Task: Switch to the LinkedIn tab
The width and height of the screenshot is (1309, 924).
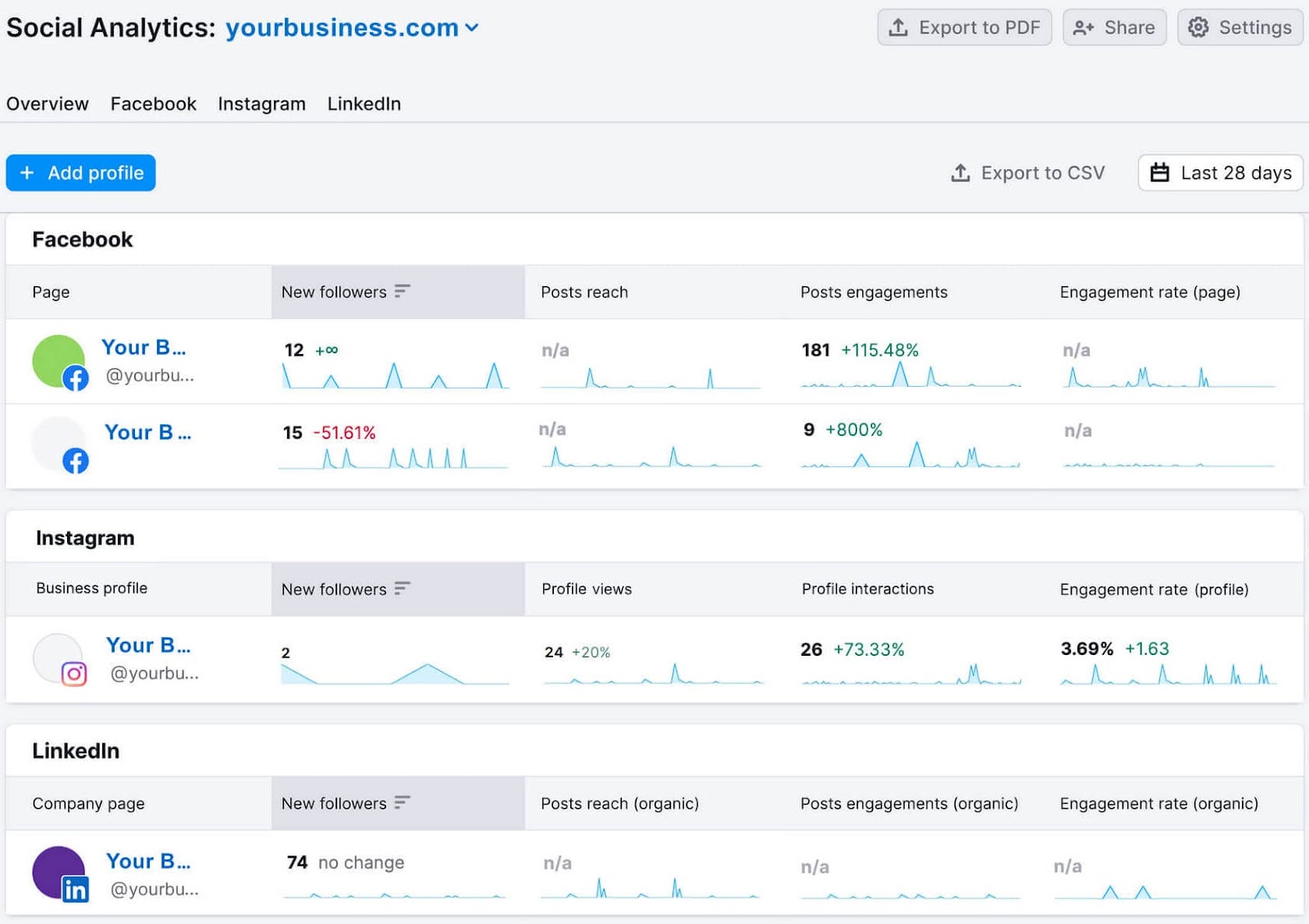Action: (x=363, y=104)
